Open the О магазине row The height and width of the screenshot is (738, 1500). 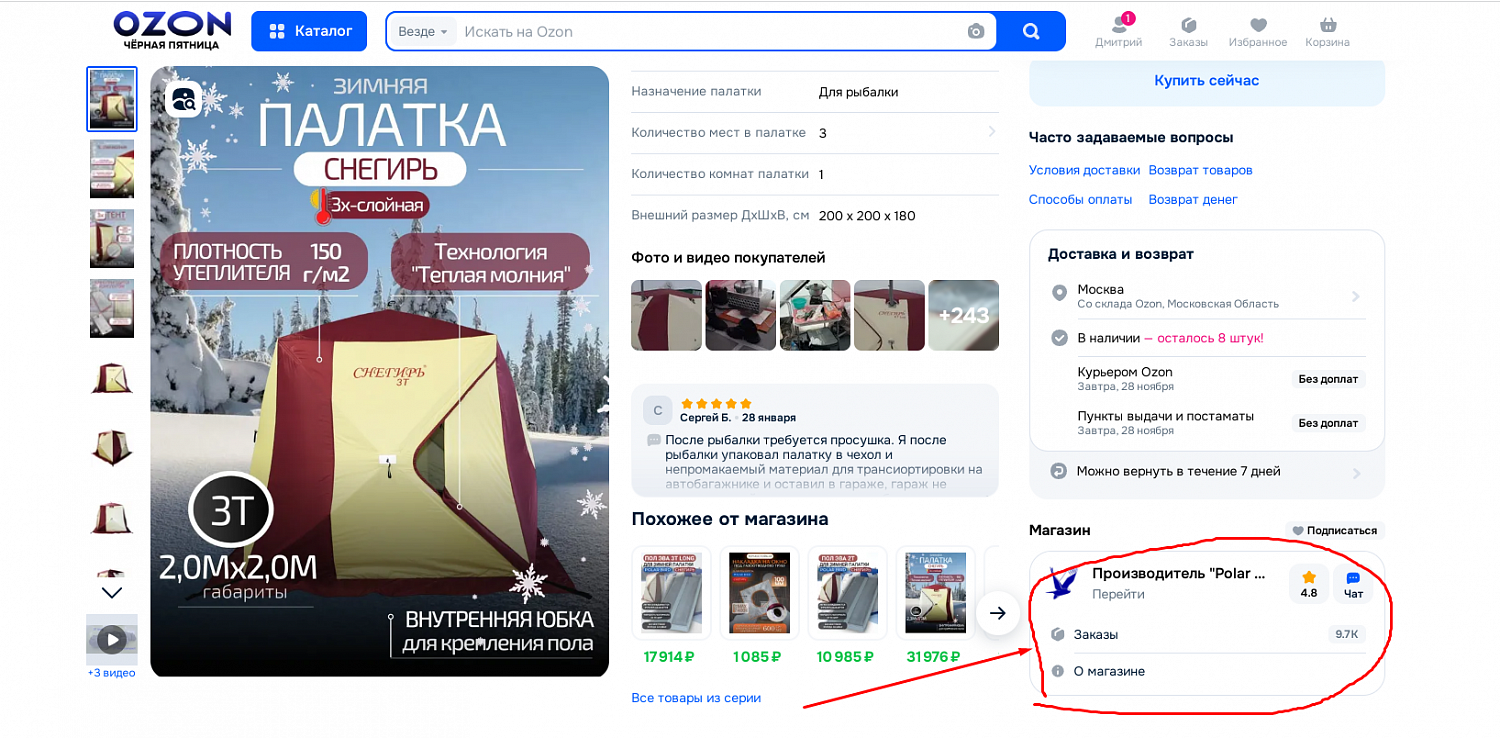1207,671
